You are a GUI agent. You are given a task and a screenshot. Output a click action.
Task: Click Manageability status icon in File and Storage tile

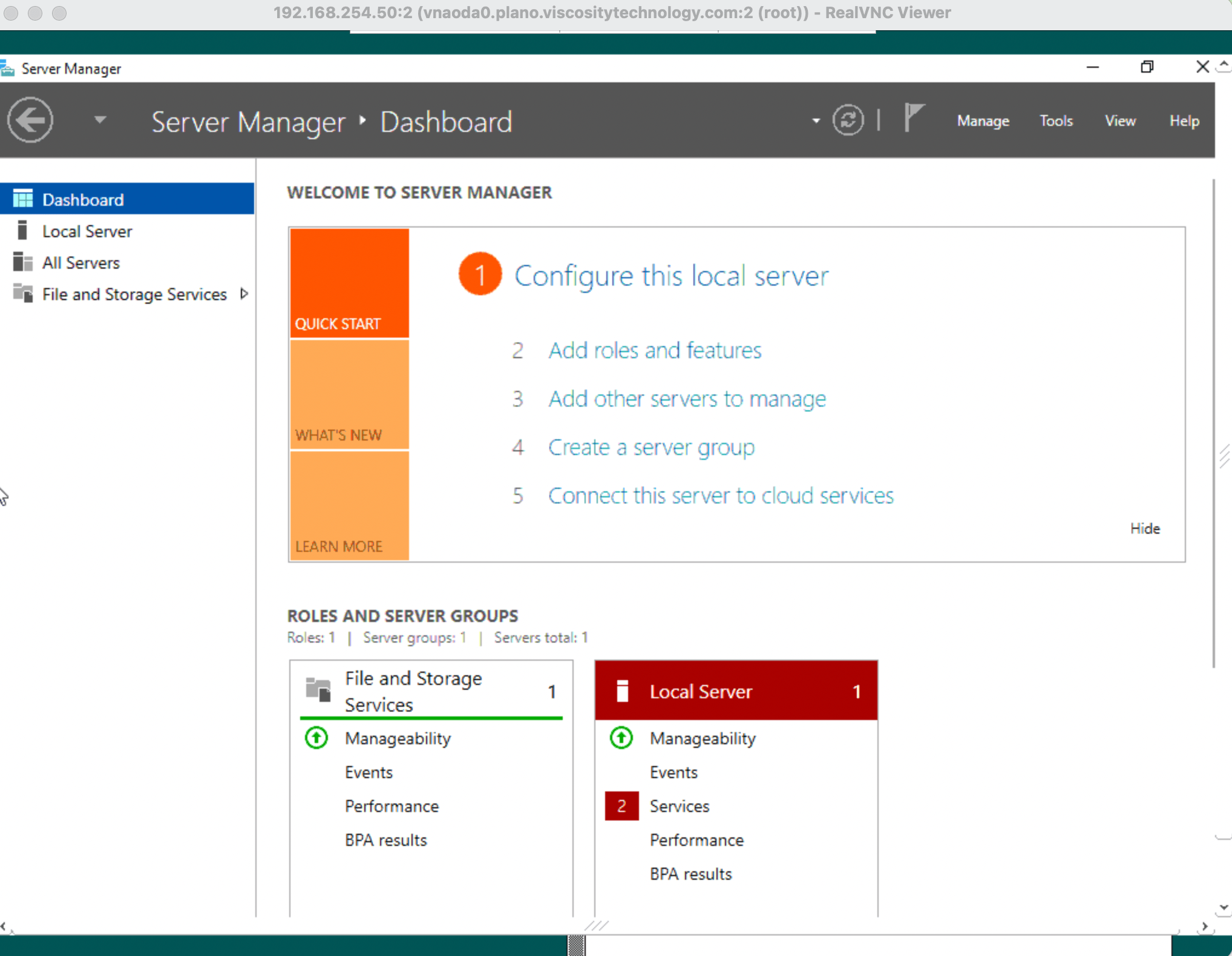[x=316, y=738]
